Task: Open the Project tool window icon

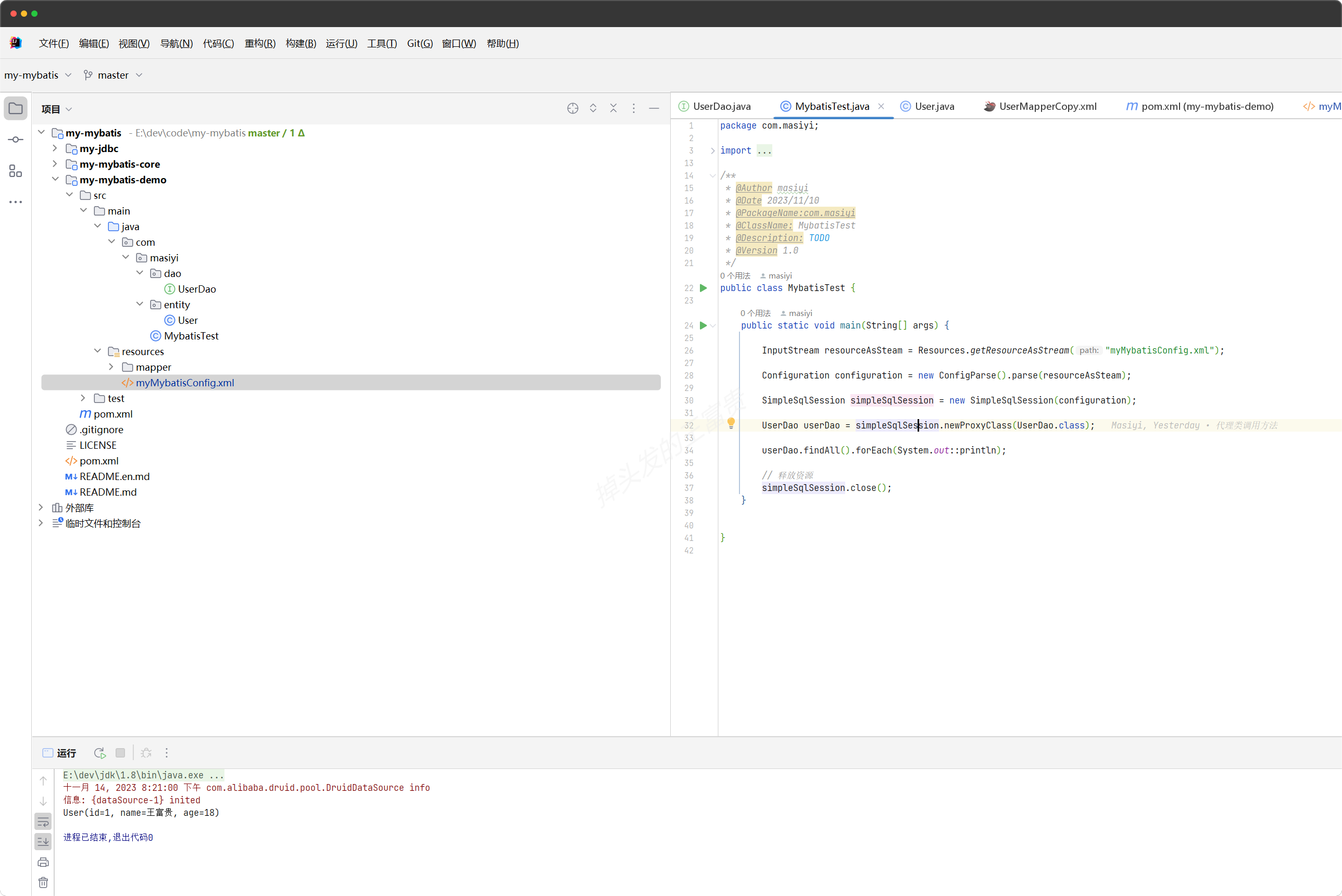Action: 16,109
